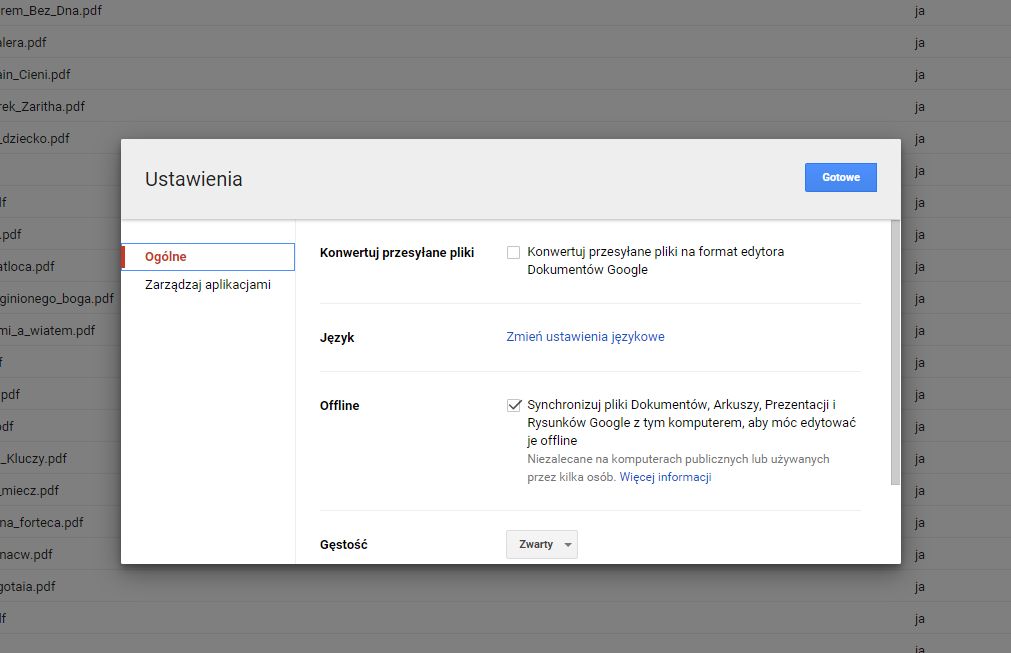The image size is (1011, 653).
Task: Follow the Więcej informacji link
Action: tap(665, 477)
